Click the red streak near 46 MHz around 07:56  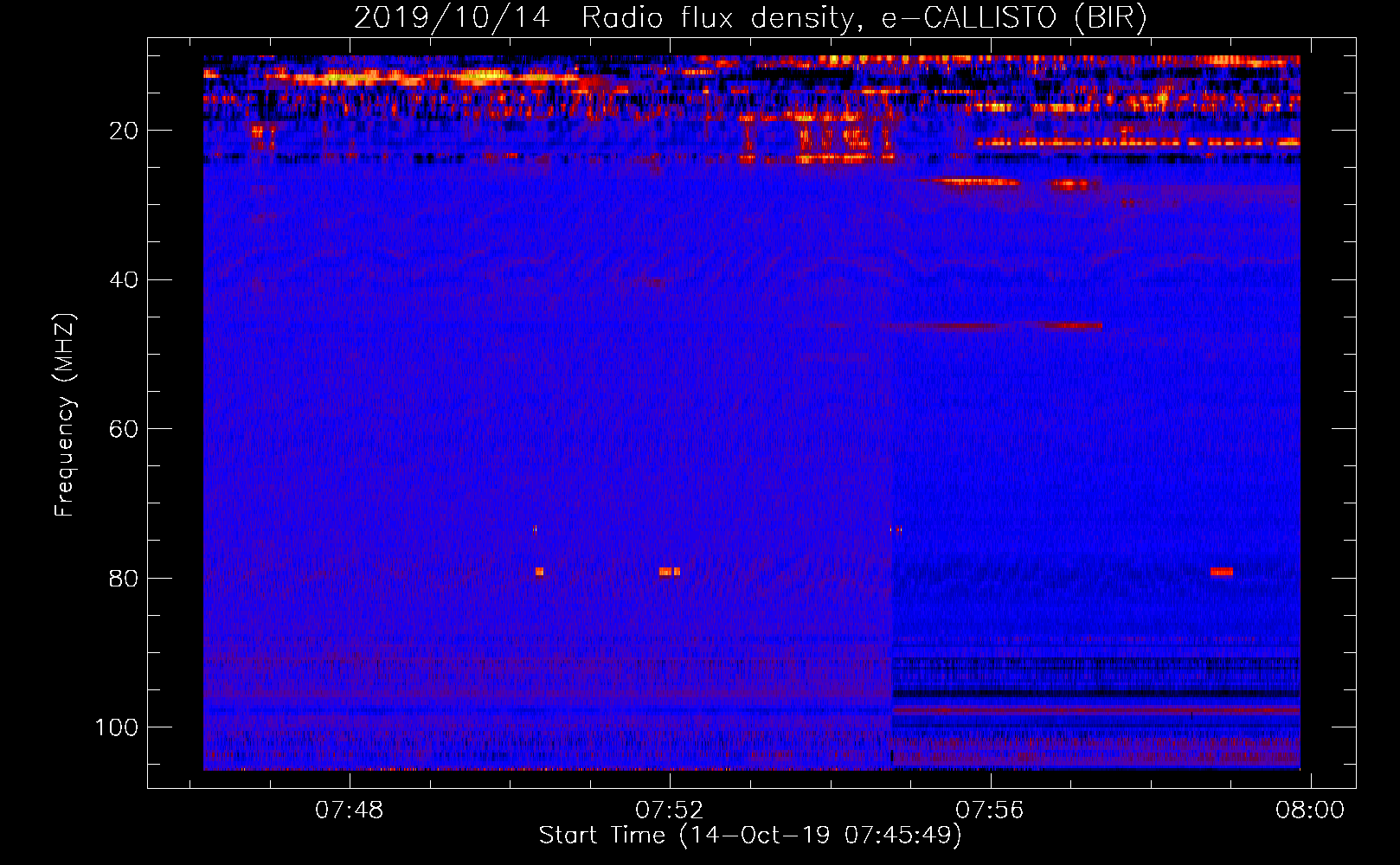[x=992, y=326]
